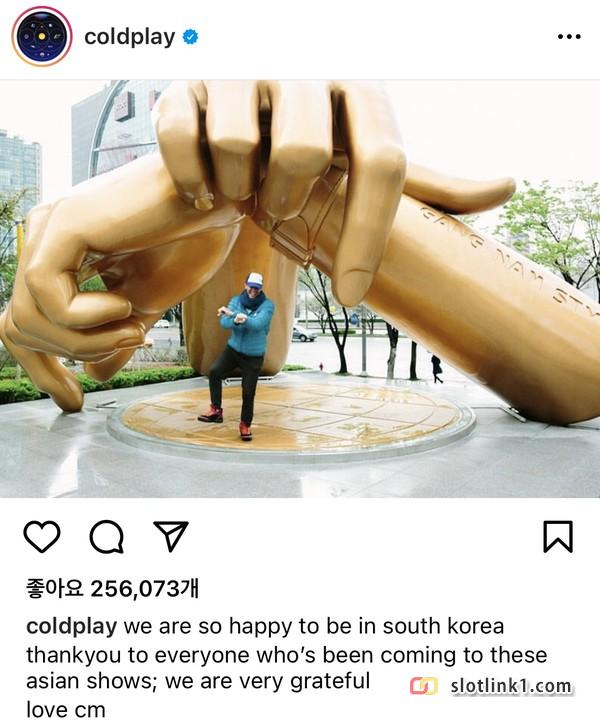
Task: Select the caption line about south korea
Action: pos(265,626)
